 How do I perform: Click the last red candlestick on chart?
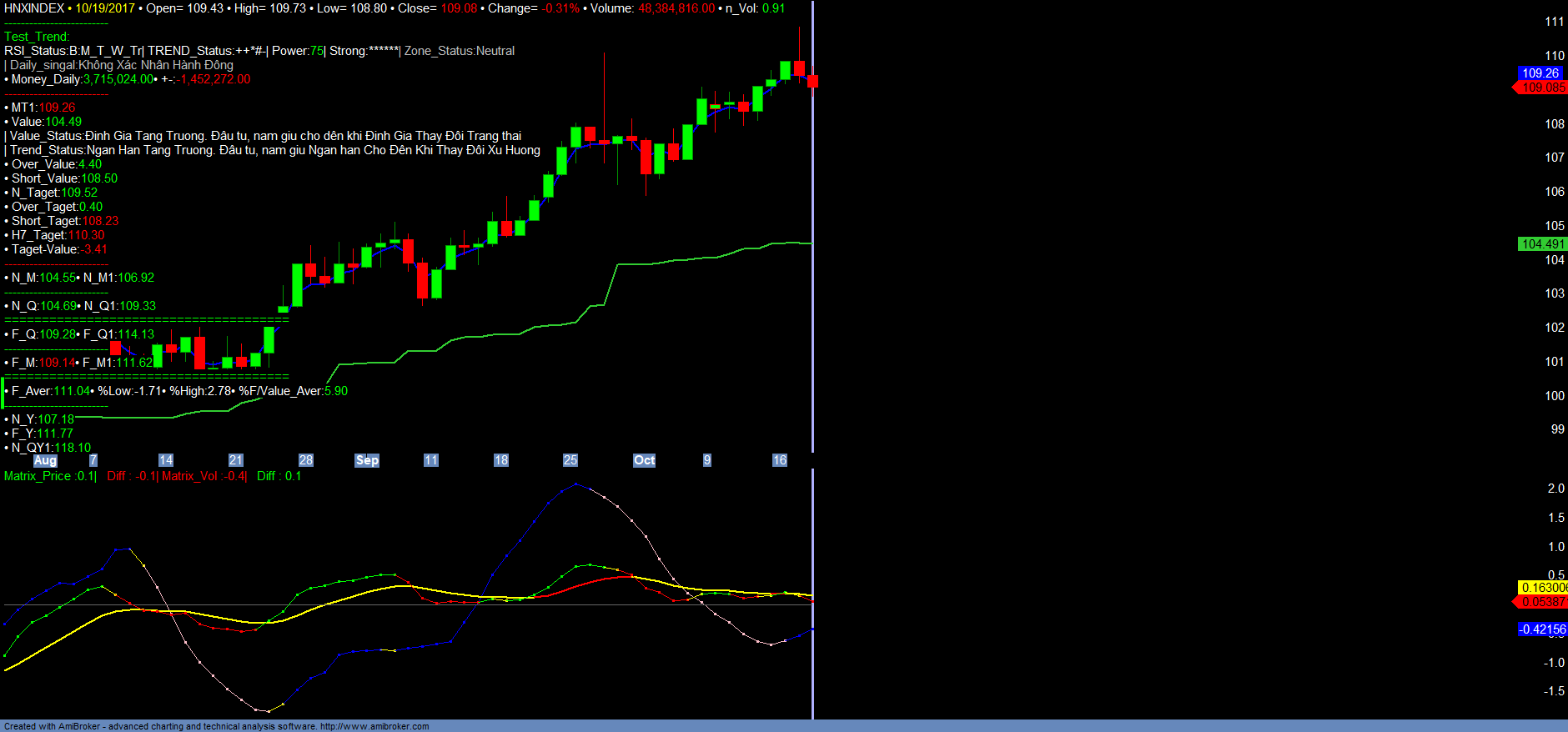click(x=812, y=81)
